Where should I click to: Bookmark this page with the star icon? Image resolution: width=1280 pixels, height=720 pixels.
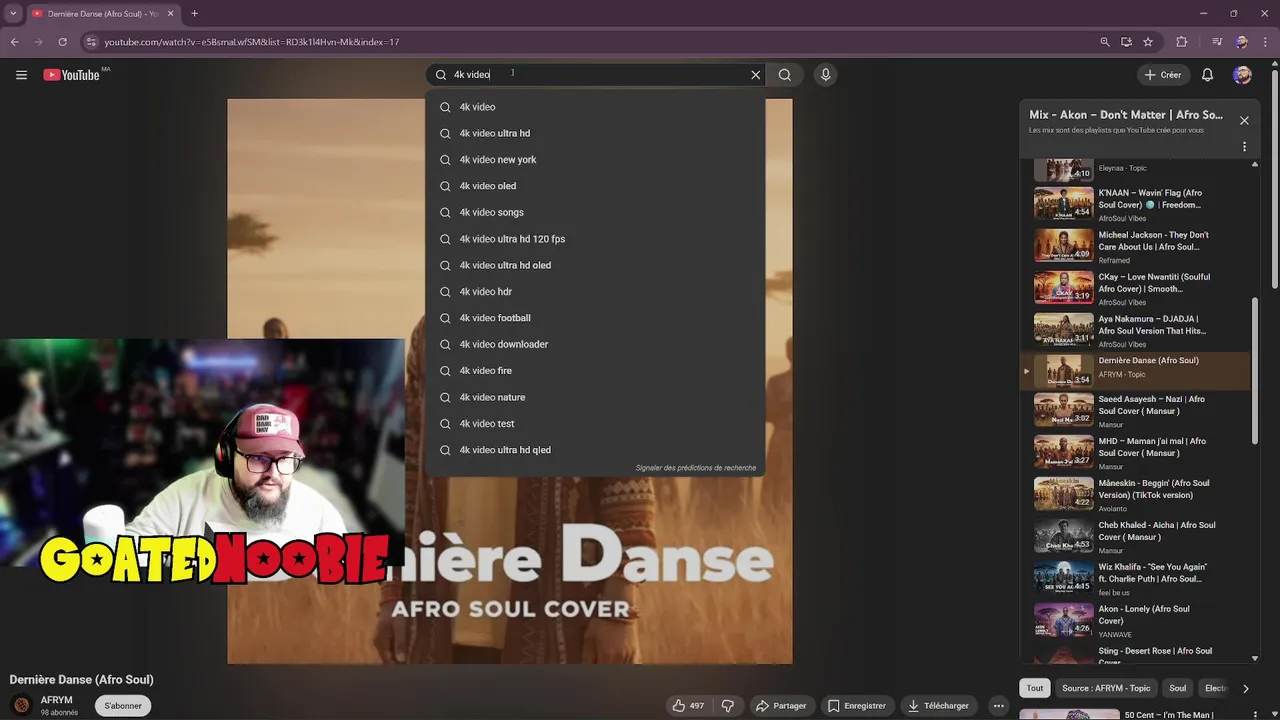[x=1148, y=42]
